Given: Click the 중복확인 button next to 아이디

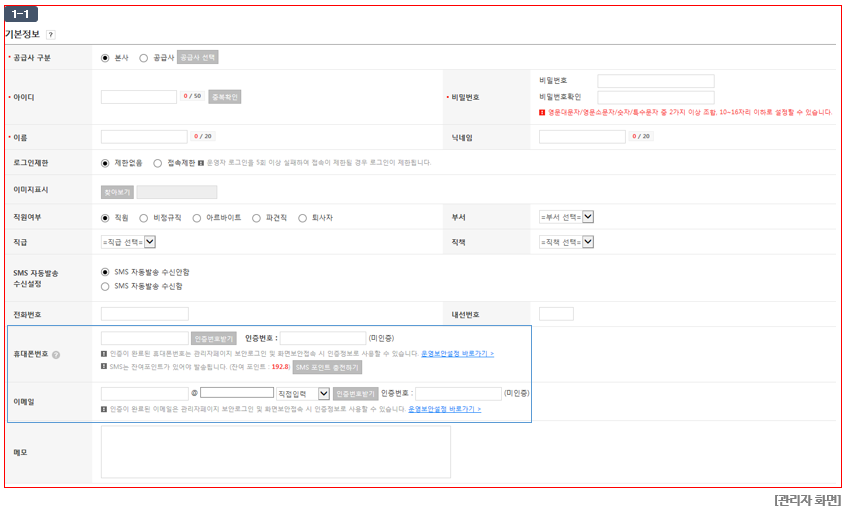Looking at the screenshot, I should point(224,97).
